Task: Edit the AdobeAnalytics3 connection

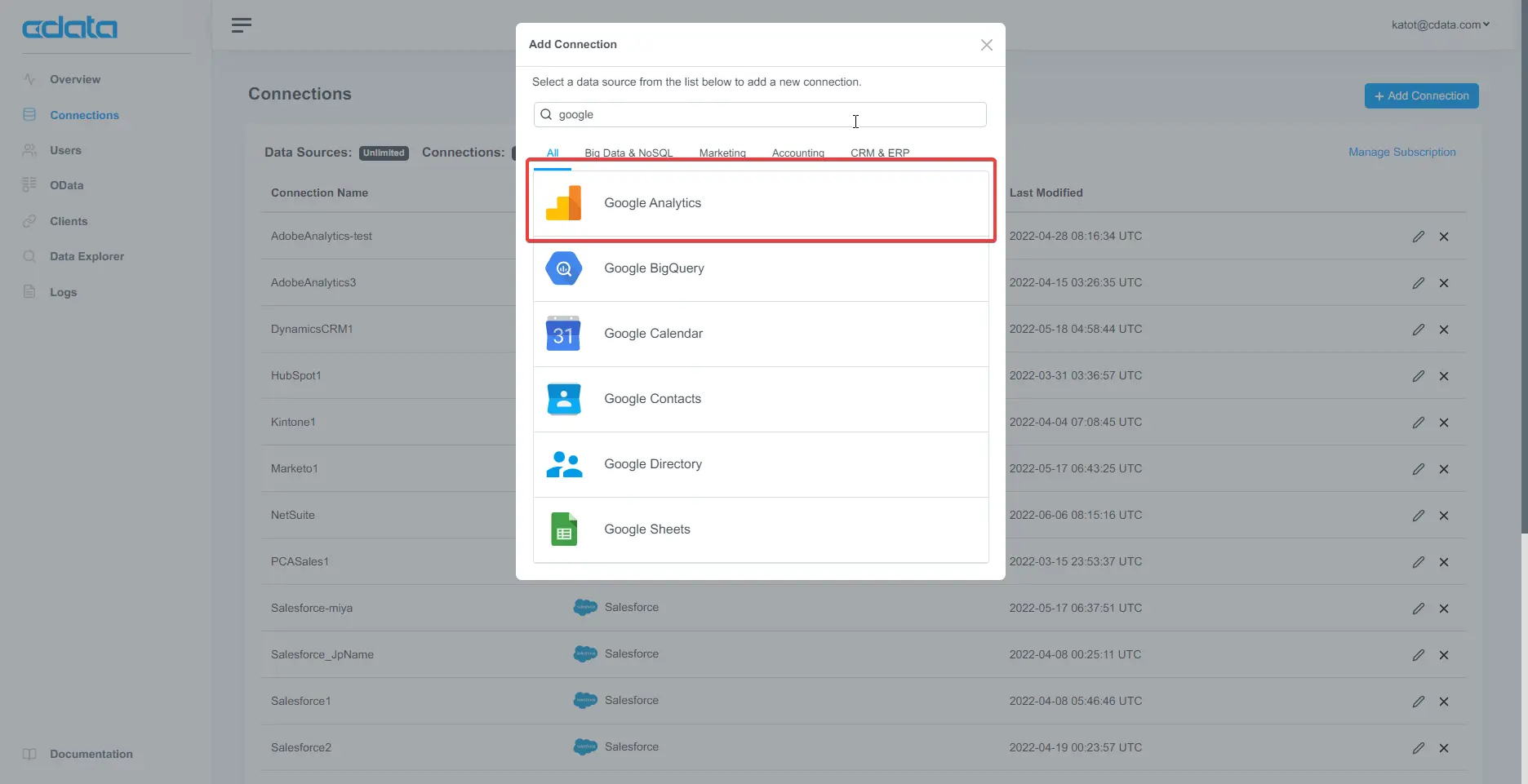Action: pyautogui.click(x=1419, y=283)
